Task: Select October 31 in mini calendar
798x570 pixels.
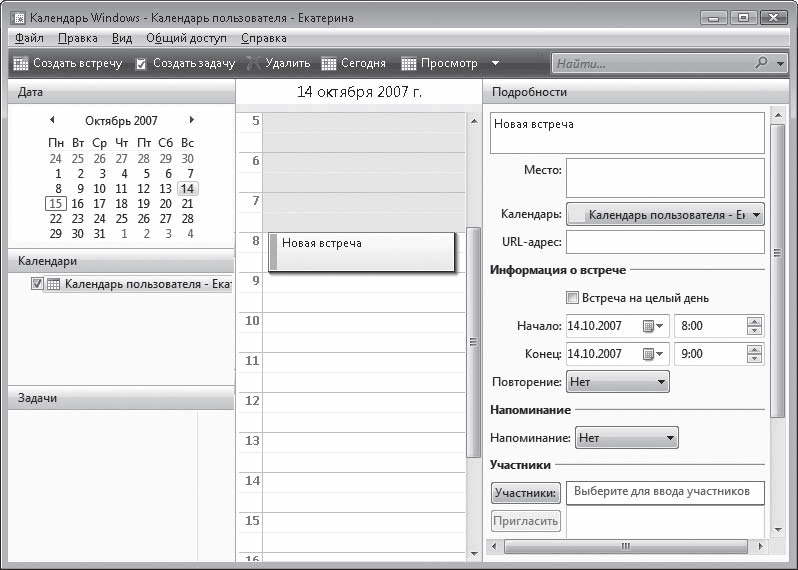Action: tap(99, 234)
